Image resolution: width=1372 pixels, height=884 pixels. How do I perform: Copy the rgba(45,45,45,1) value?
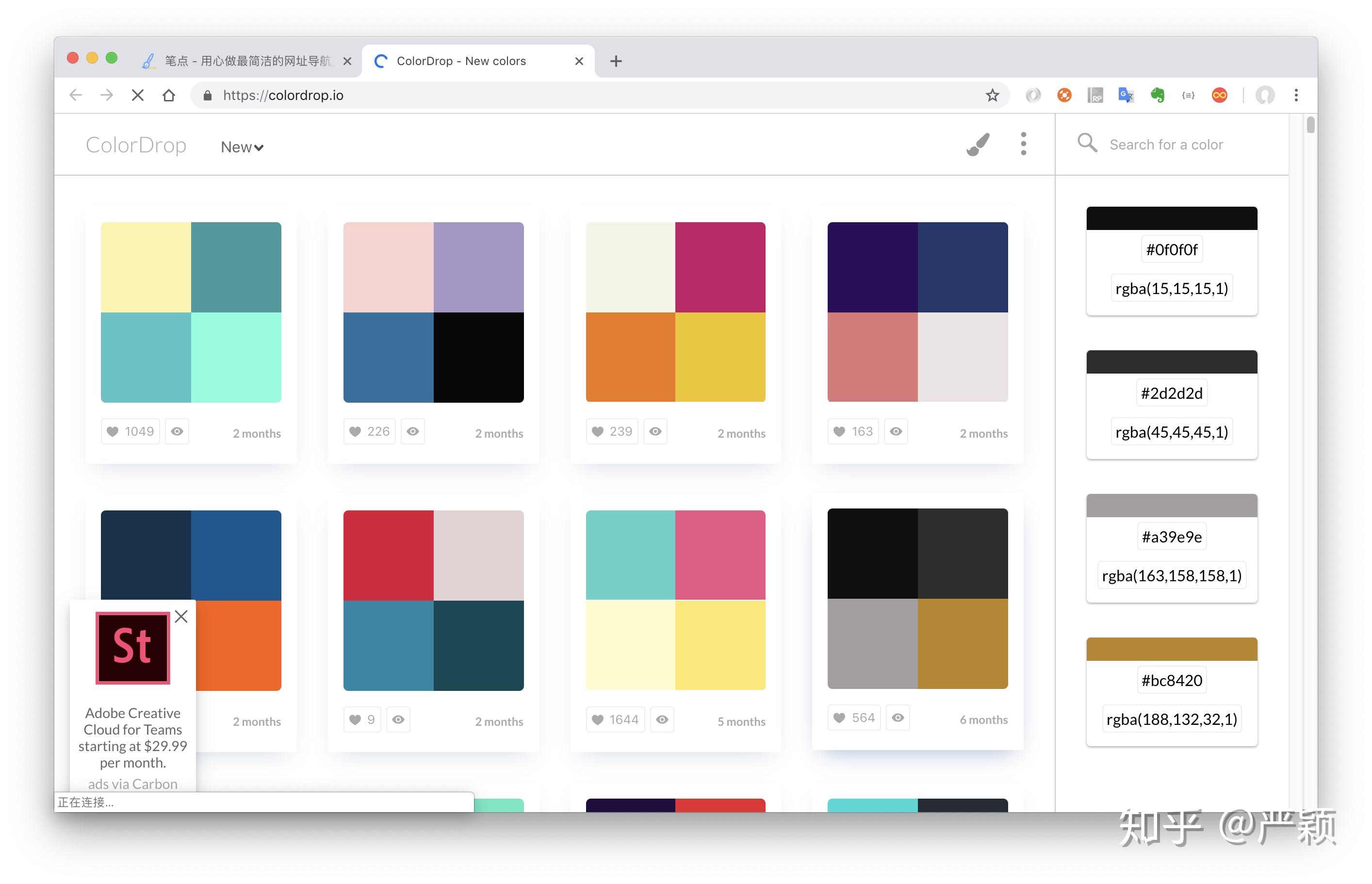pyautogui.click(x=1171, y=432)
